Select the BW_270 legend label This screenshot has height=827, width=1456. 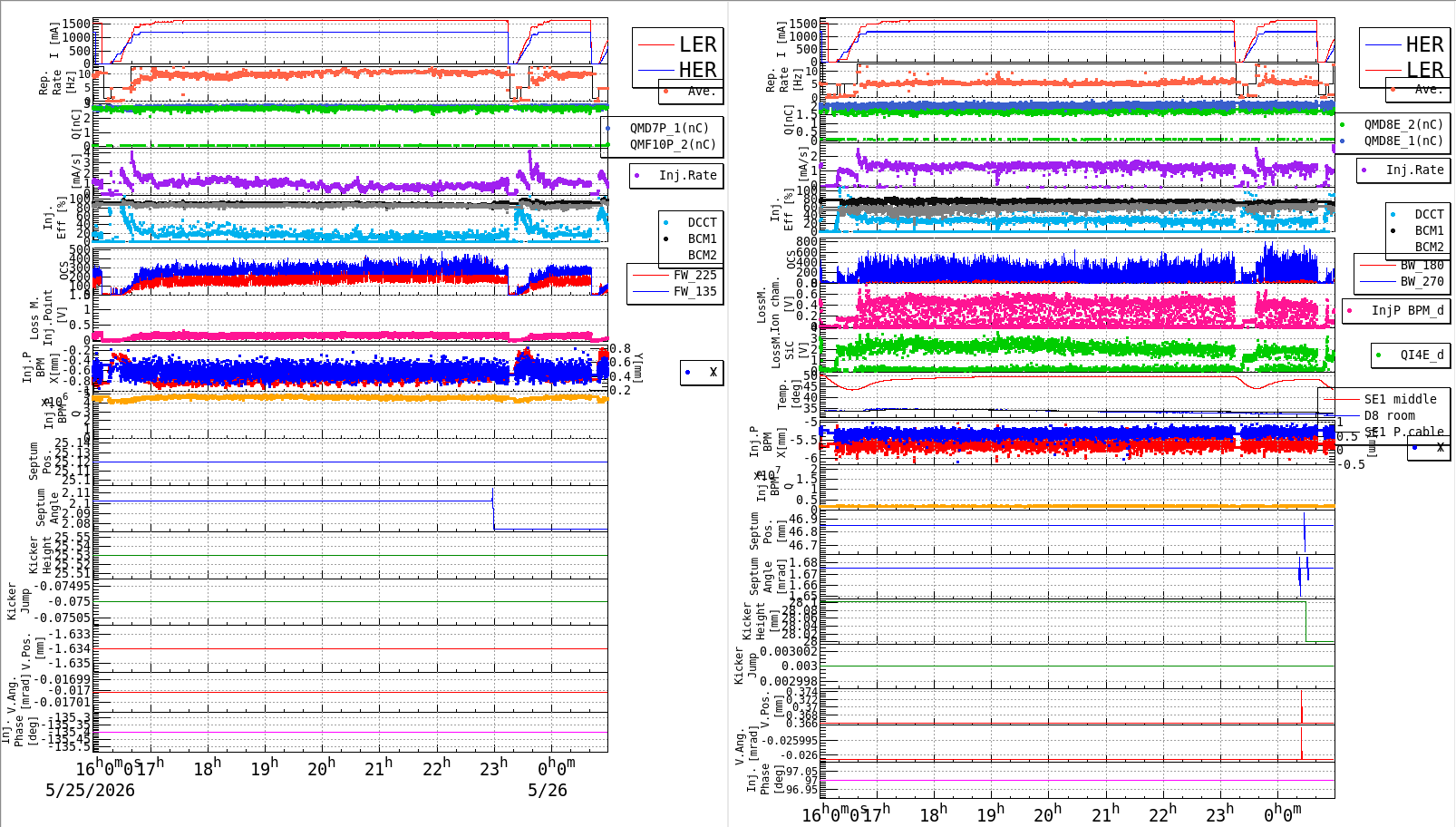[x=1422, y=281]
